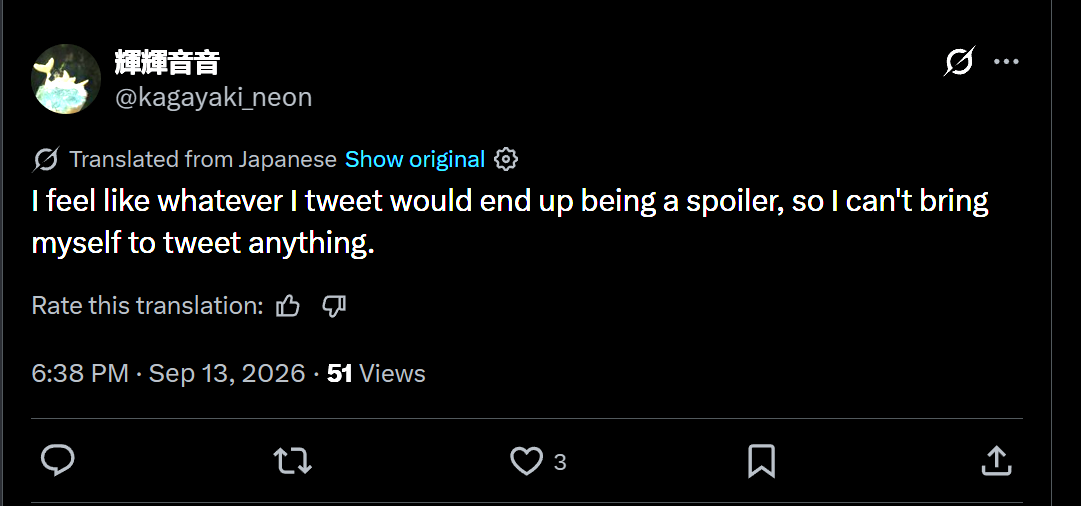Viewport: 1081px width, 506px height.
Task: Open the share tweet icon
Action: pos(996,461)
